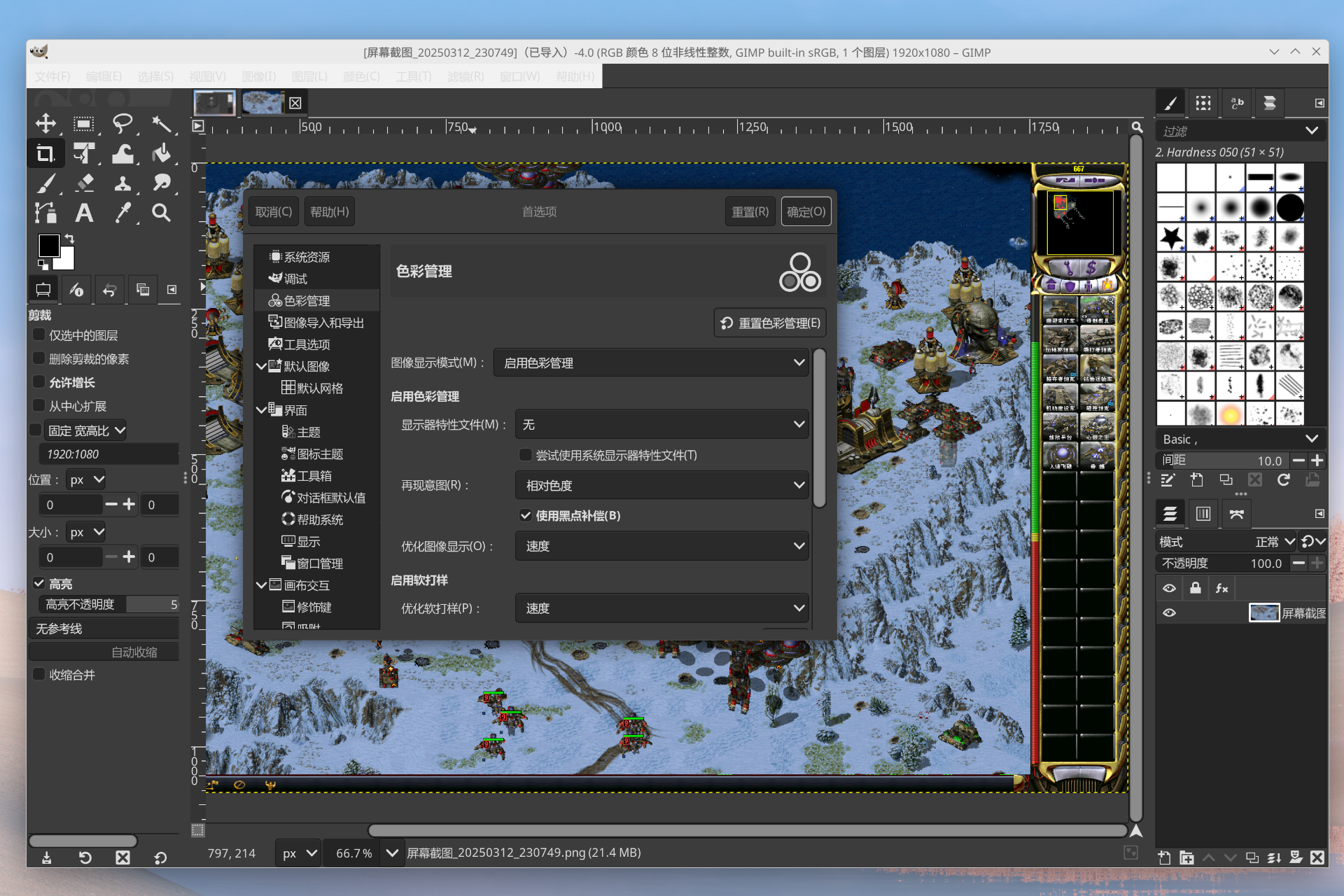Swap foreground and background colors
This screenshot has width=1344, height=896.
tap(69, 239)
